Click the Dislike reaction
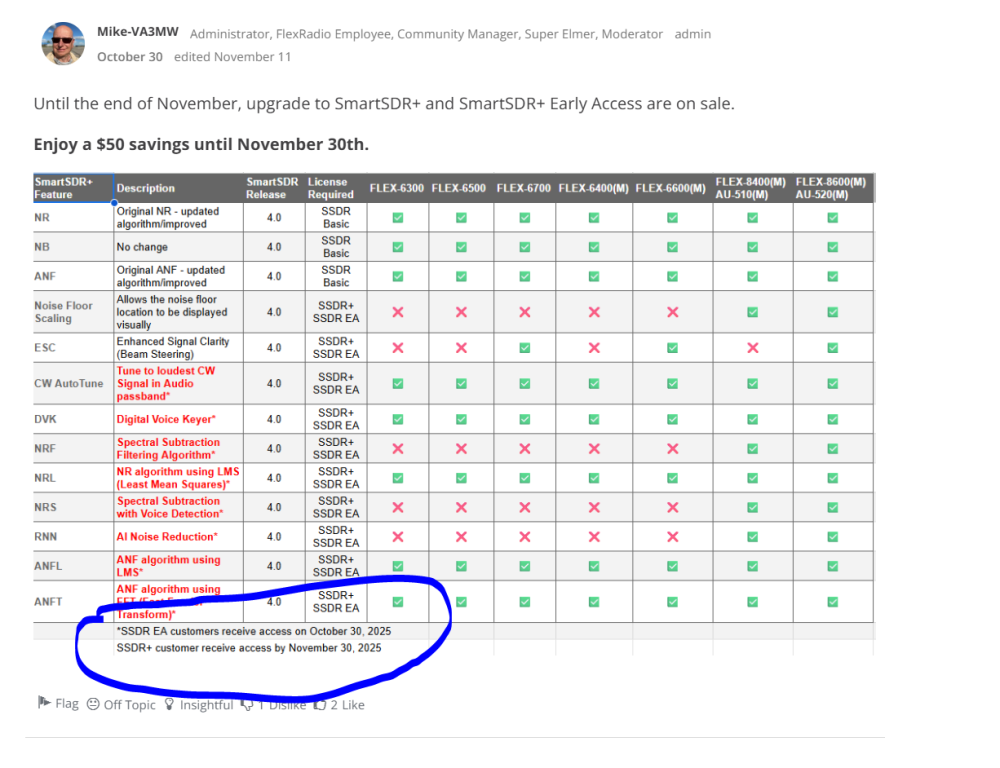The width and height of the screenshot is (1000, 768). [x=274, y=705]
